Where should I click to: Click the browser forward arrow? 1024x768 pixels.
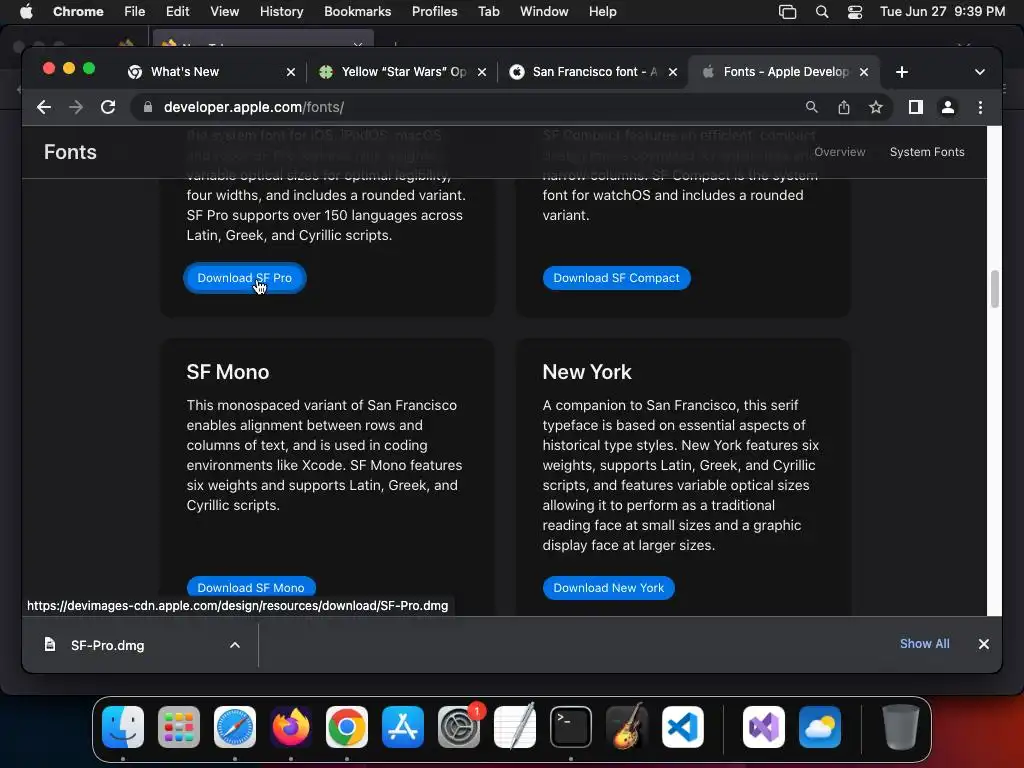(x=76, y=107)
